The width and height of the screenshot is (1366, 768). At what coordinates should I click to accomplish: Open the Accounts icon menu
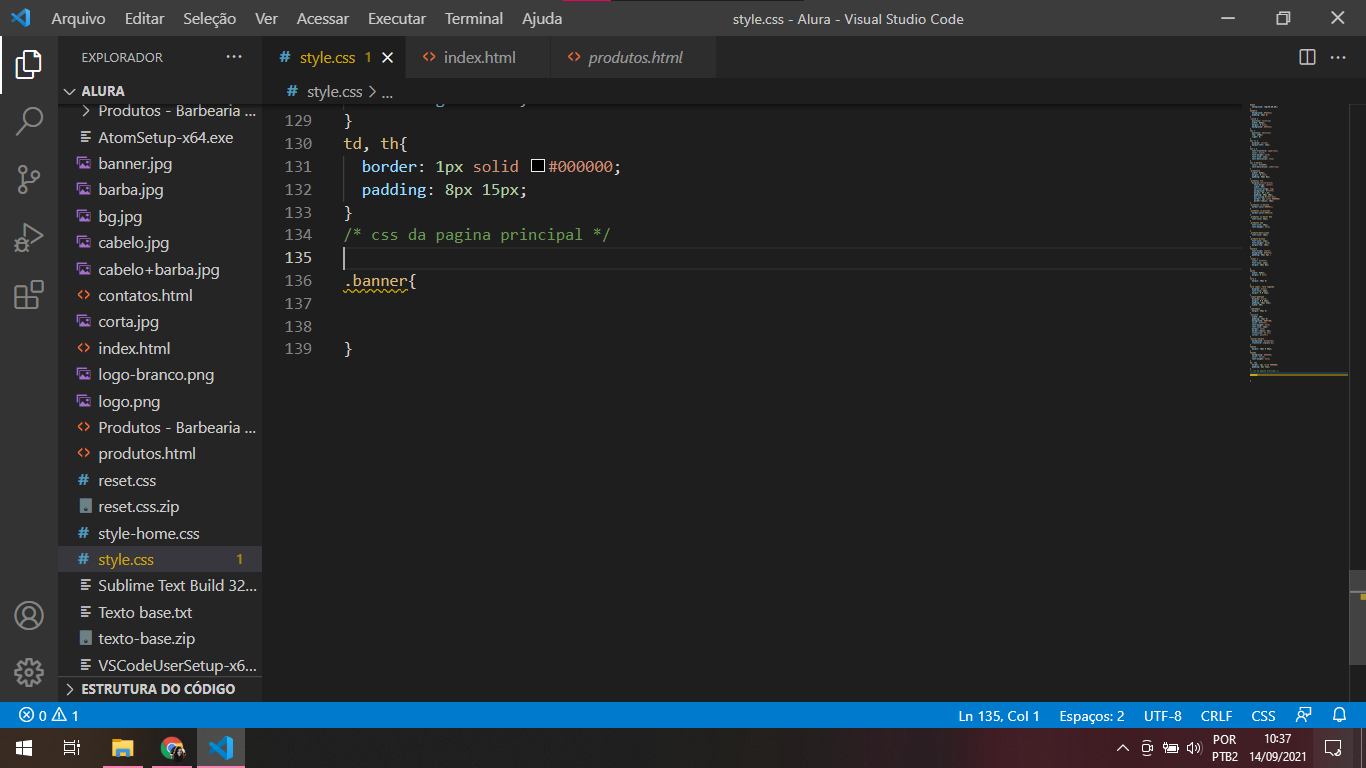tap(29, 615)
